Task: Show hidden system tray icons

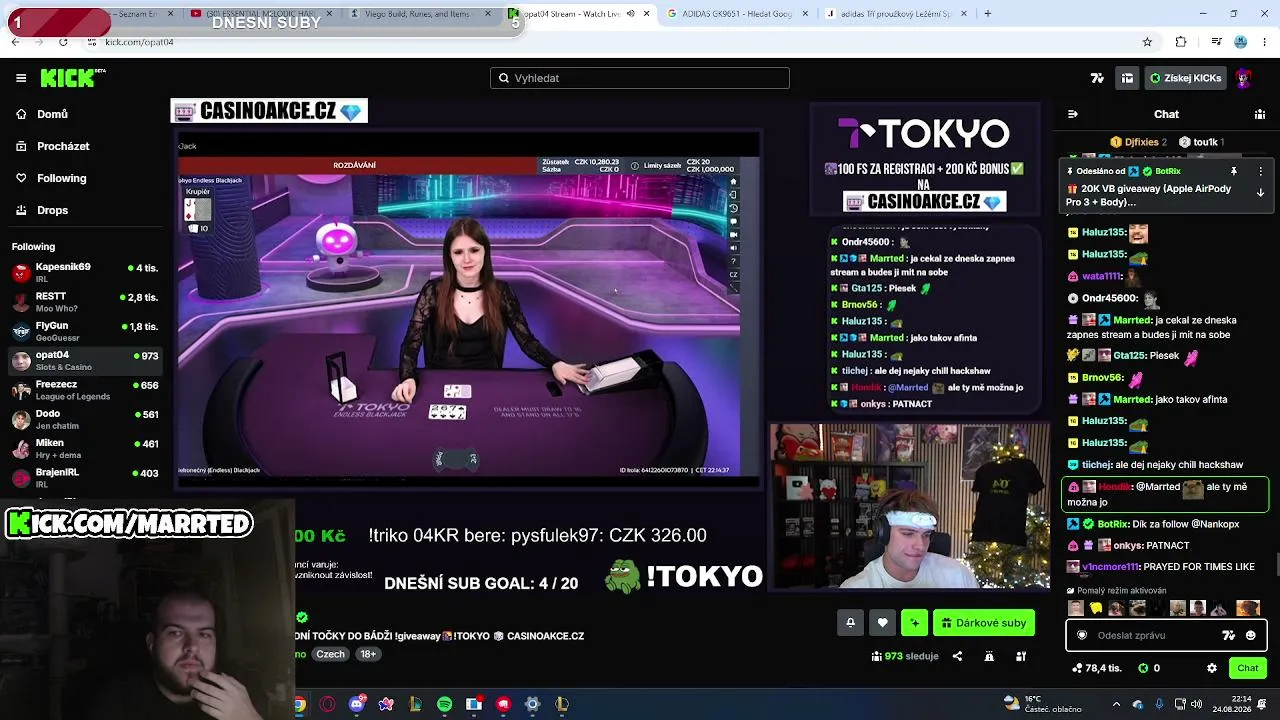Action: (x=1116, y=704)
